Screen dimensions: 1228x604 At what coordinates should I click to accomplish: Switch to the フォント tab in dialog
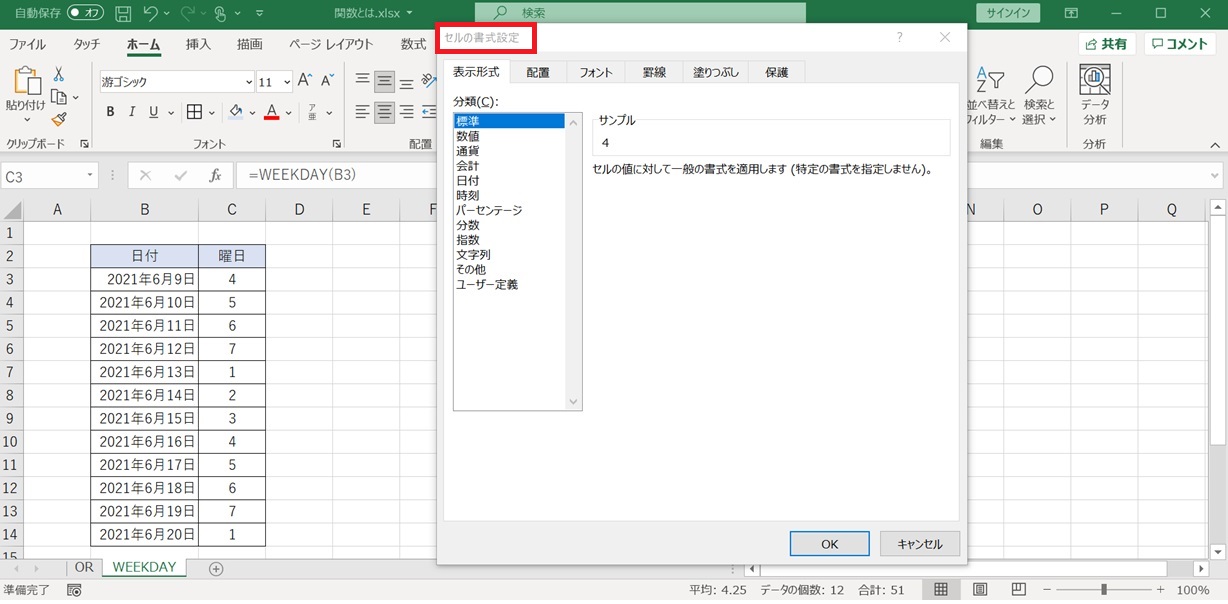pyautogui.click(x=596, y=72)
